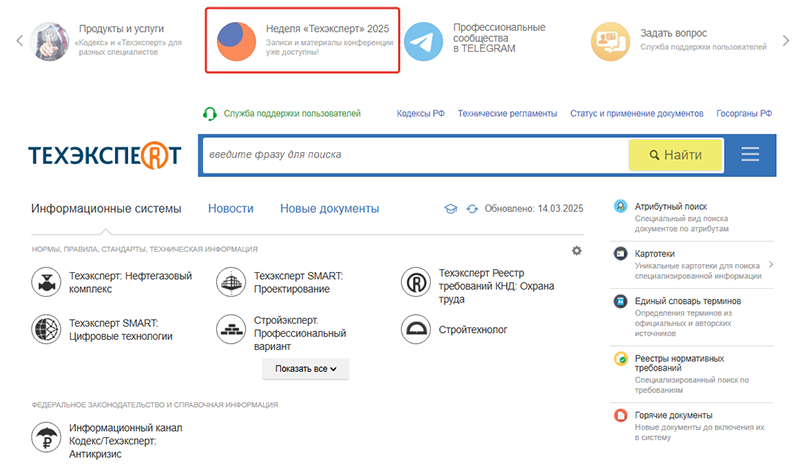This screenshot has width=810, height=475.
Task: Open the hamburger menu icon
Action: pos(750,154)
